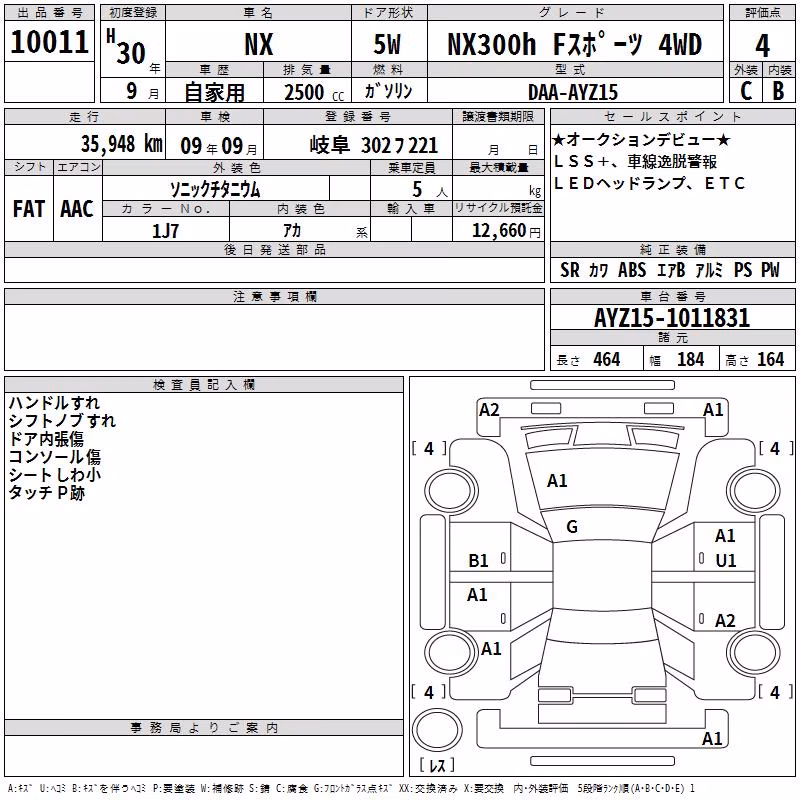Select displacement value 2500 cc

[x=314, y=92]
